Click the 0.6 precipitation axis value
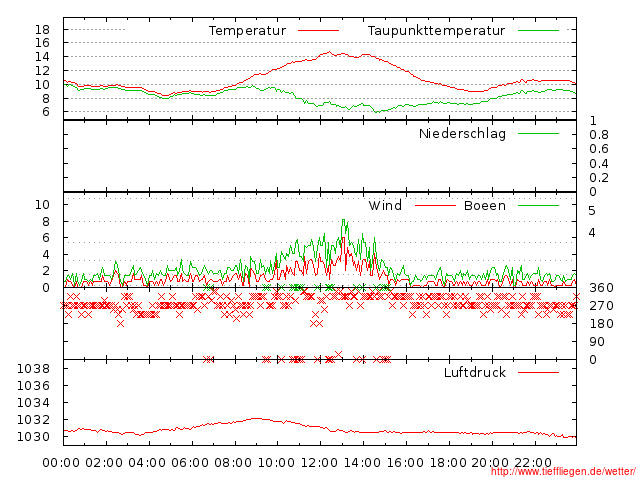Screen dimensions: 640x480 tap(599, 149)
